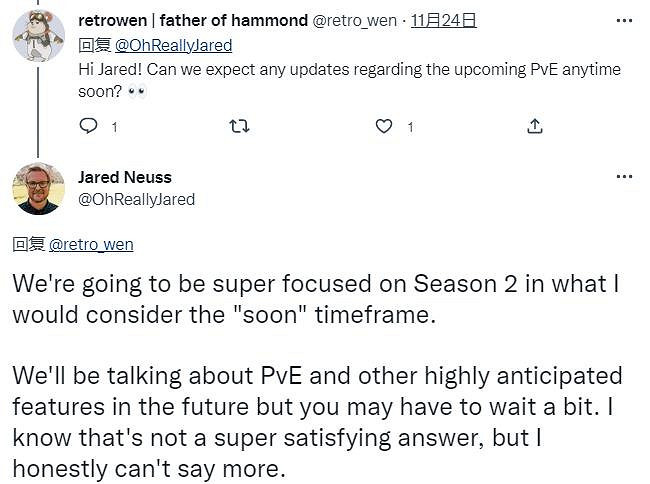Click the @OhReallyJared handle under Jared Neuss
Viewport: 650px width, 484px height.
pyautogui.click(x=136, y=199)
